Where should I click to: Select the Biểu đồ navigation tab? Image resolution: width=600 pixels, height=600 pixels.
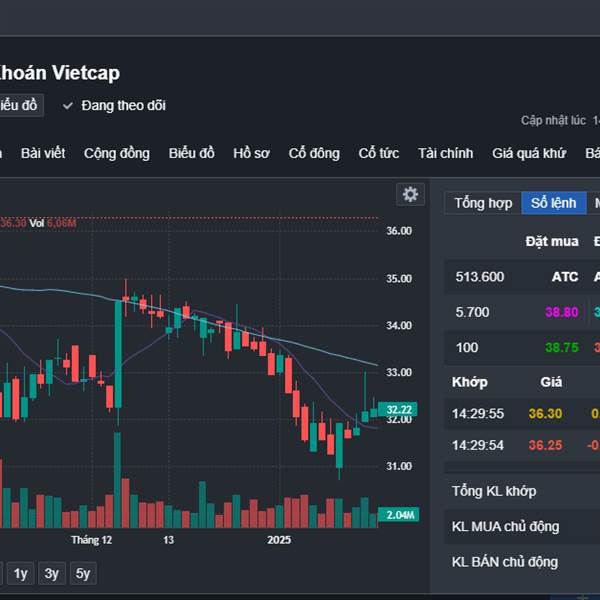click(x=191, y=153)
